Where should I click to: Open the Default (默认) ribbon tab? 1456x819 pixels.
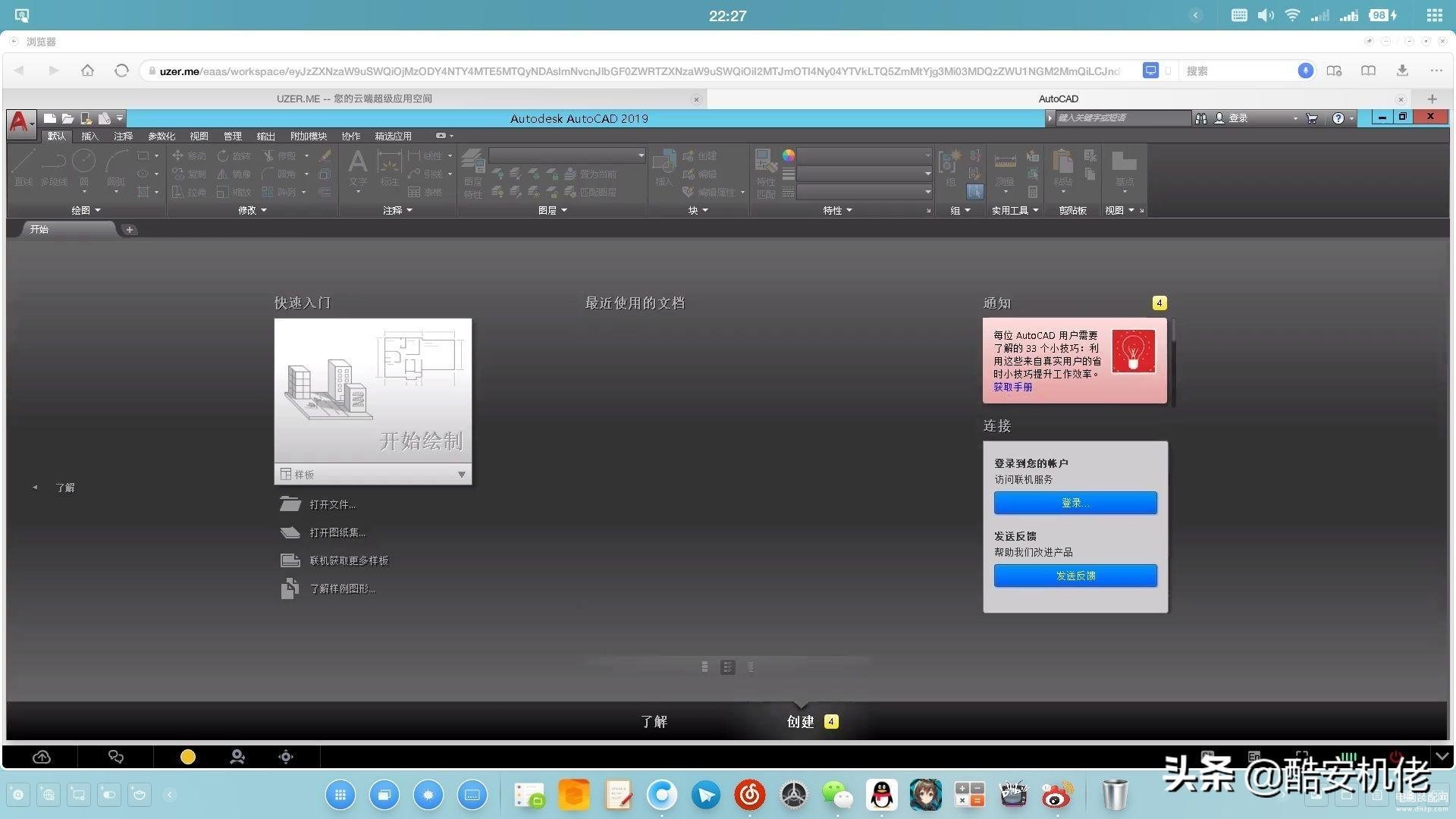point(57,136)
